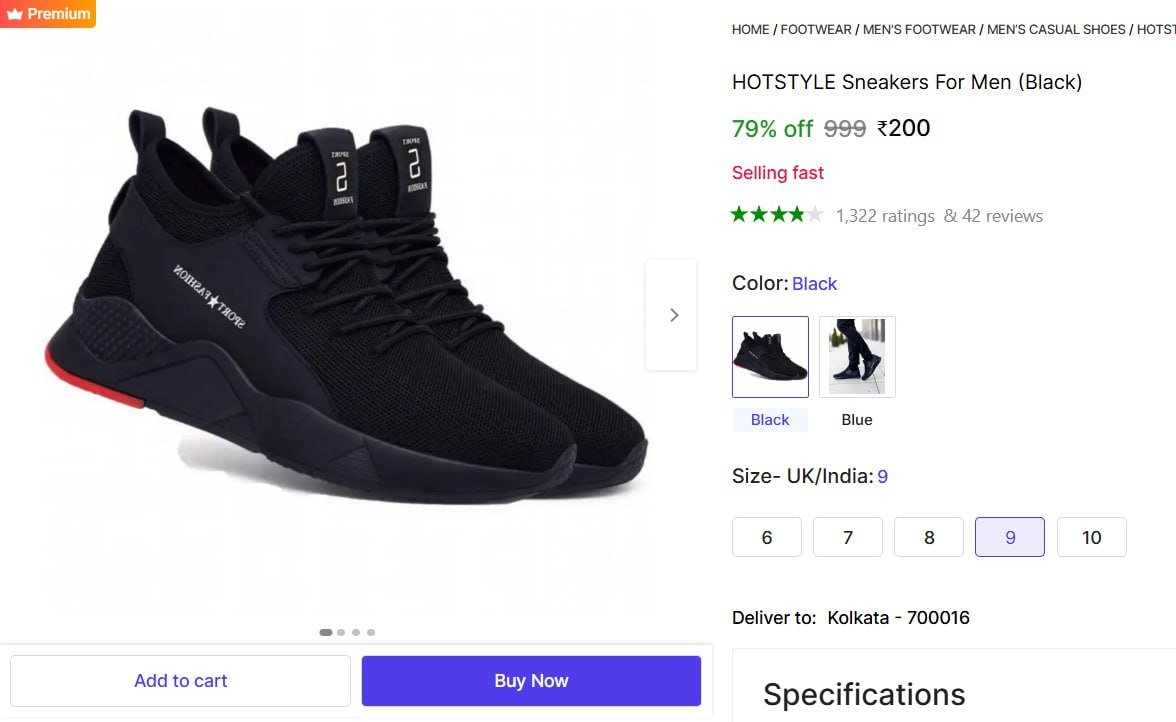Add the sneakers to cart

pos(181,681)
